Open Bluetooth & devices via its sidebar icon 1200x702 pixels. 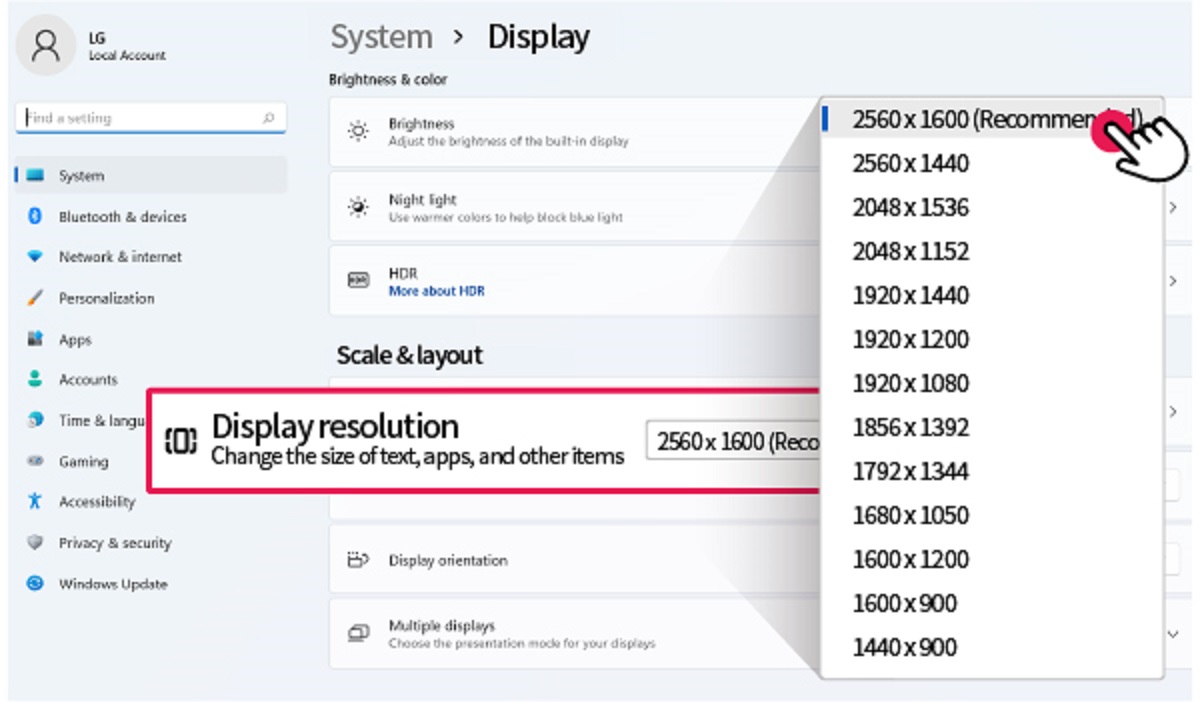click(x=37, y=216)
